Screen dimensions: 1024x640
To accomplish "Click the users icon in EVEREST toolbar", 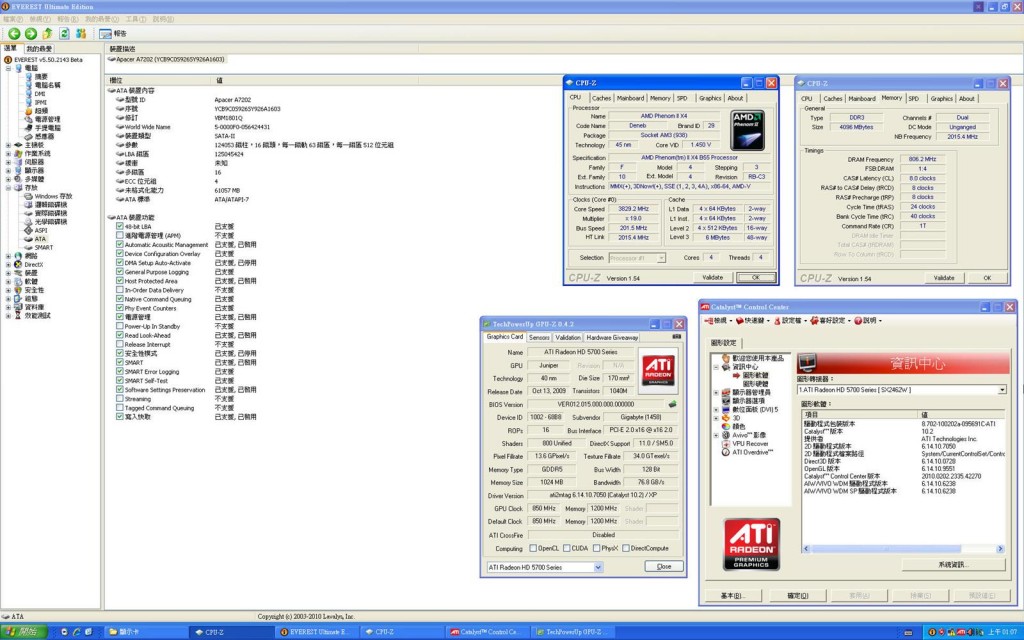I will pyautogui.click(x=81, y=33).
